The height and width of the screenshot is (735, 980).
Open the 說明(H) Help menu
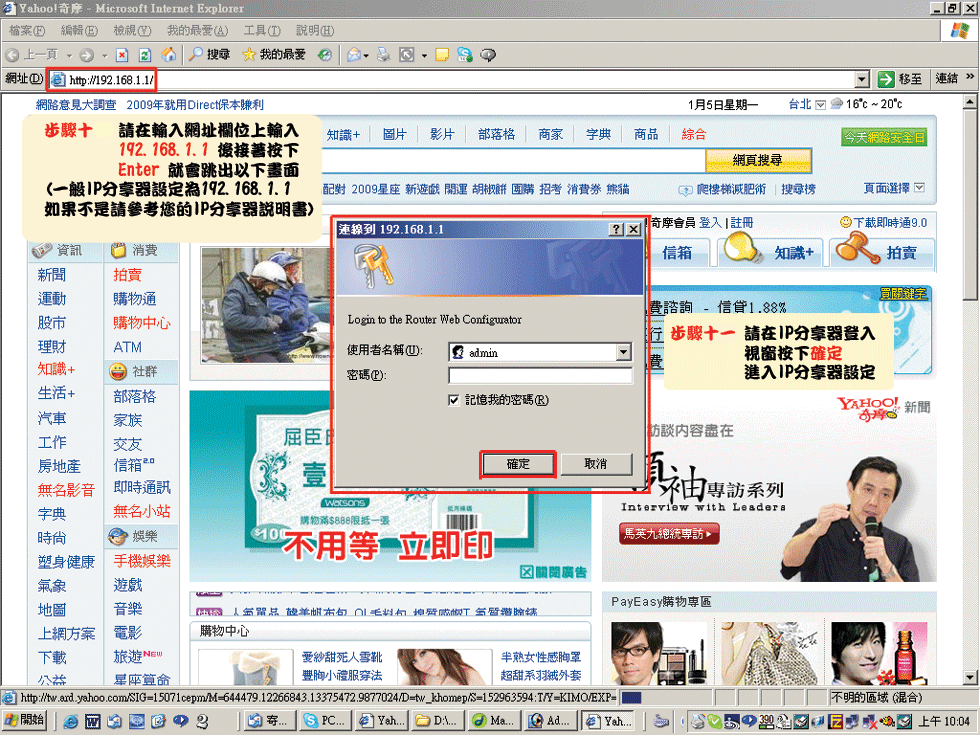point(314,30)
